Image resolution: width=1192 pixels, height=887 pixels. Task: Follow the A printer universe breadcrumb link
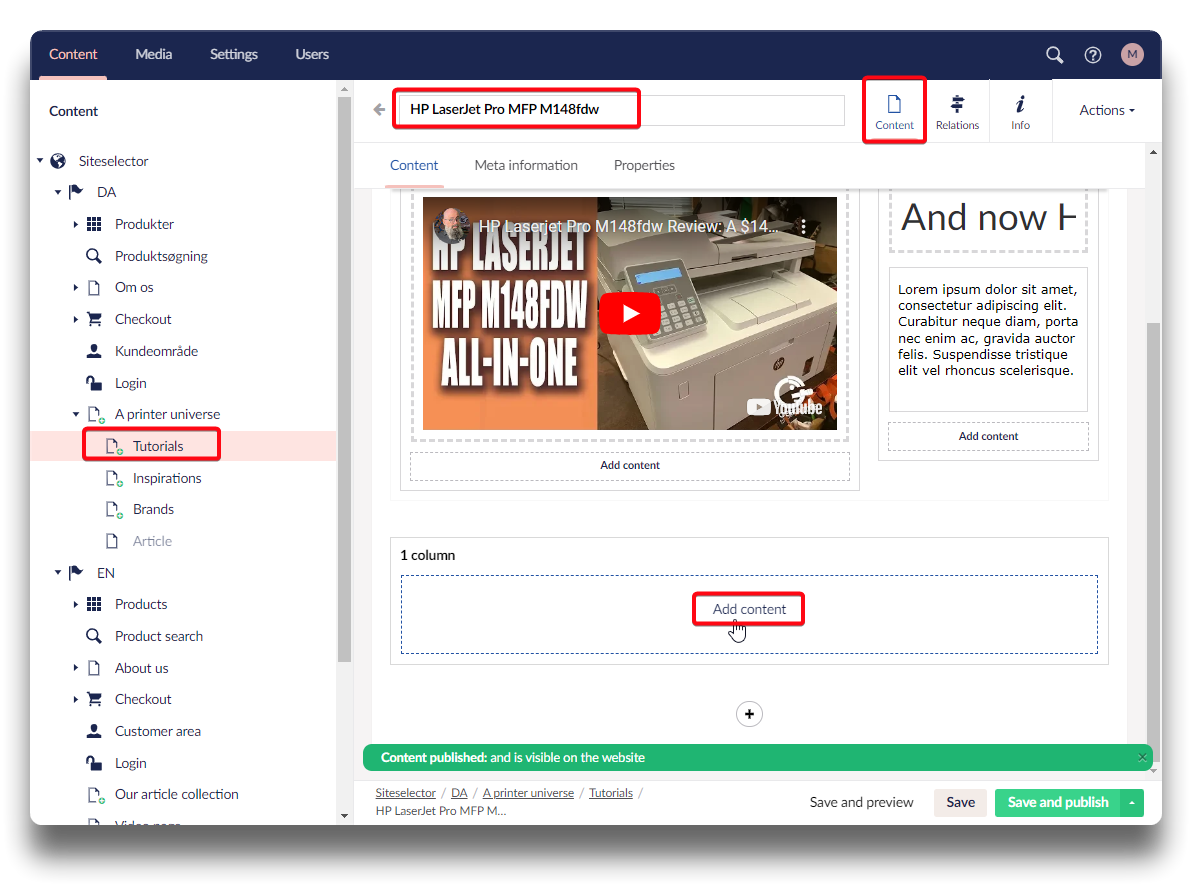tap(528, 793)
